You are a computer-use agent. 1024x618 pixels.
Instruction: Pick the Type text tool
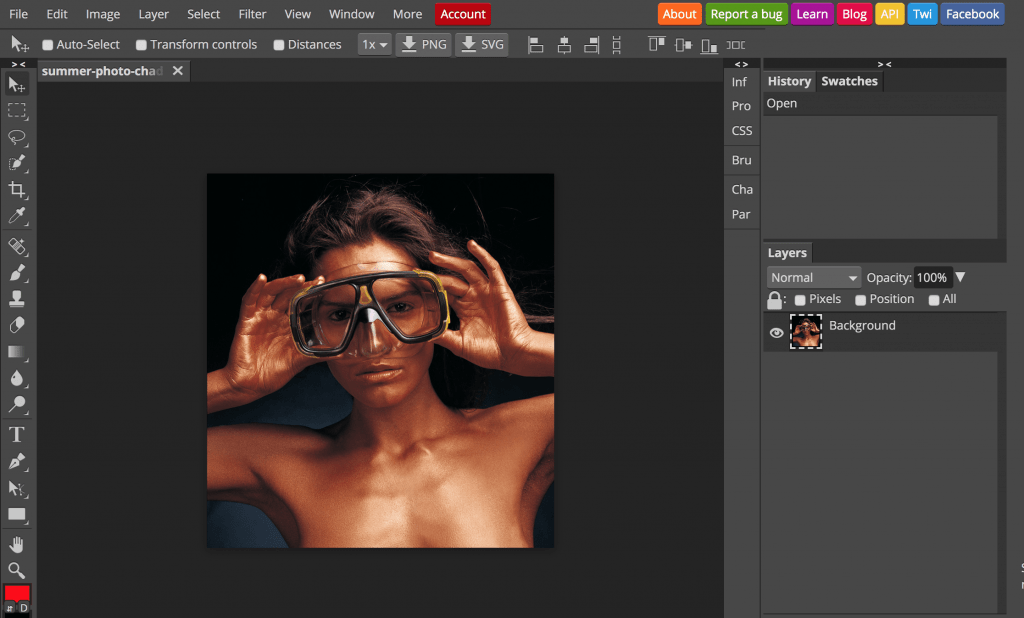point(17,434)
